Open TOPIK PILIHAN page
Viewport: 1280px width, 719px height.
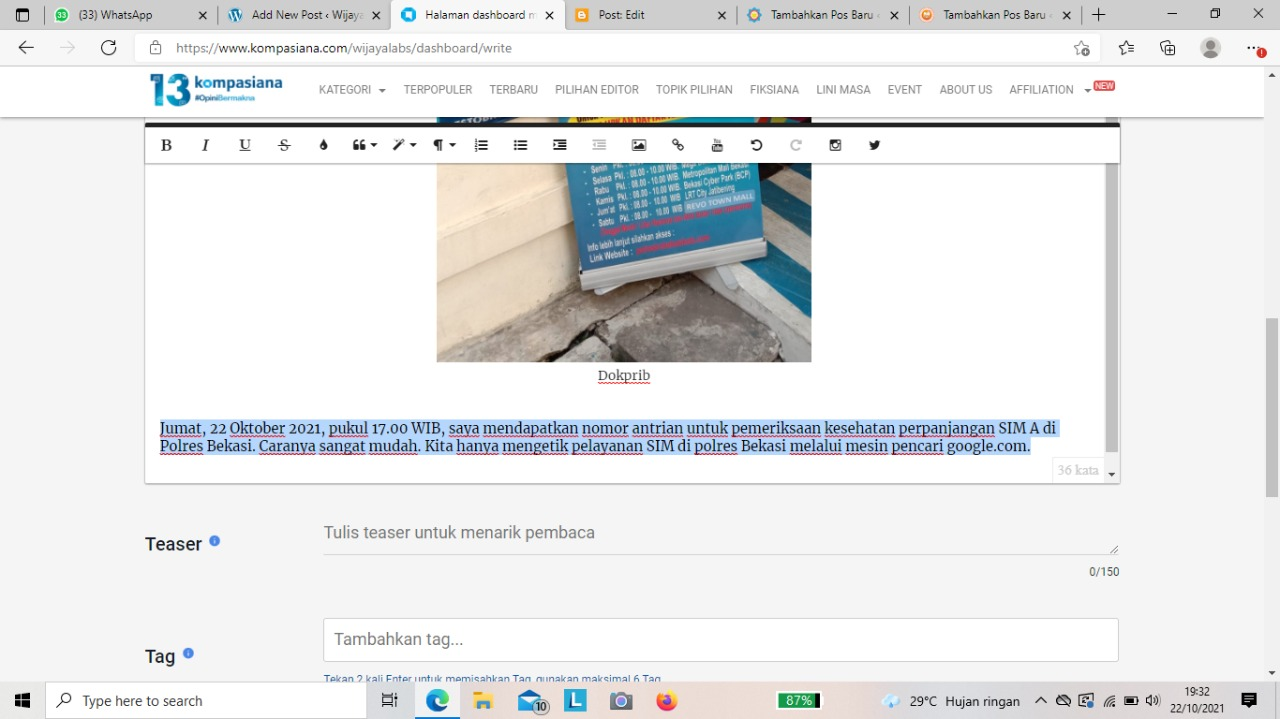pos(694,90)
